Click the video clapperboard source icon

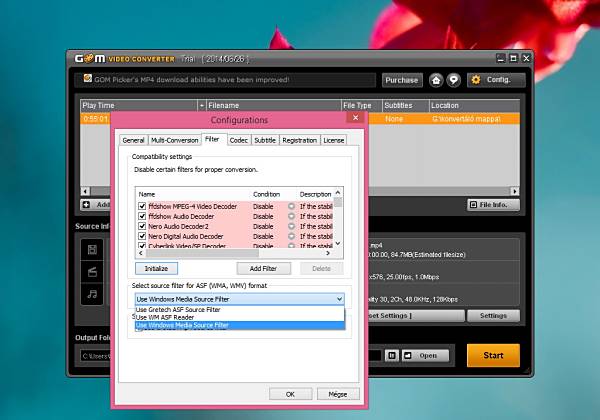[92, 272]
